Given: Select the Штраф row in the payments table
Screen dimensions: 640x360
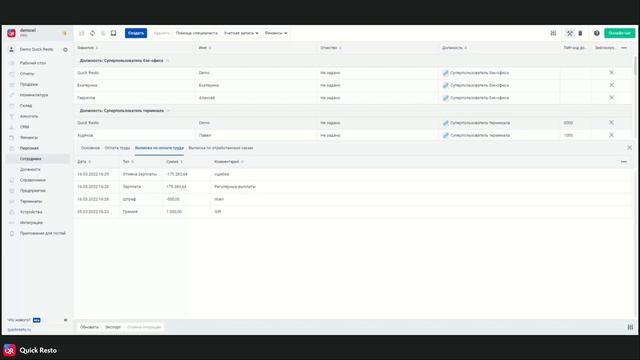Looking at the screenshot, I should pyautogui.click(x=353, y=199).
